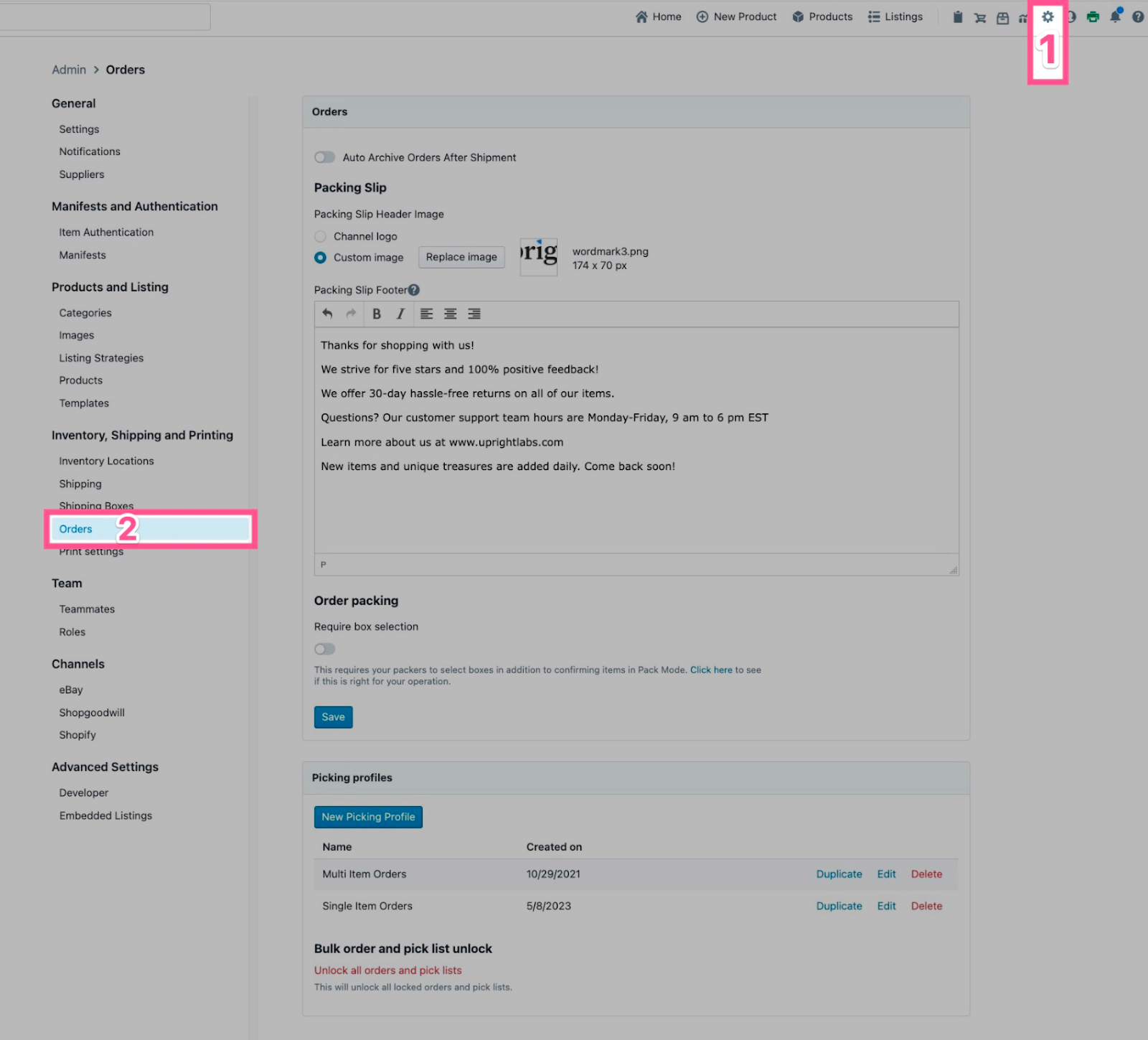The width and height of the screenshot is (1148, 1040).
Task: Open the shopping cart icon
Action: pyautogui.click(x=980, y=17)
